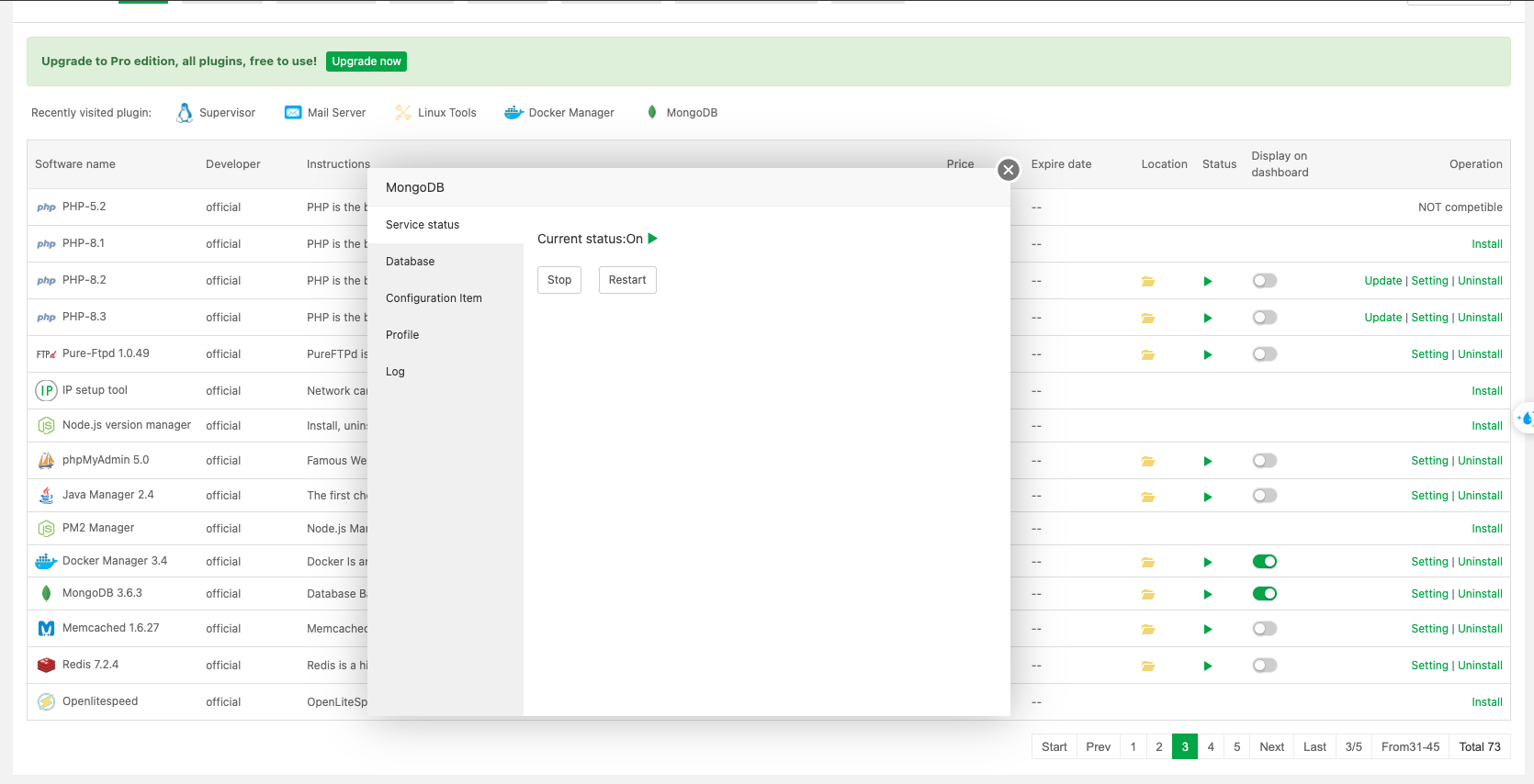Jump to Last page

click(x=1314, y=747)
